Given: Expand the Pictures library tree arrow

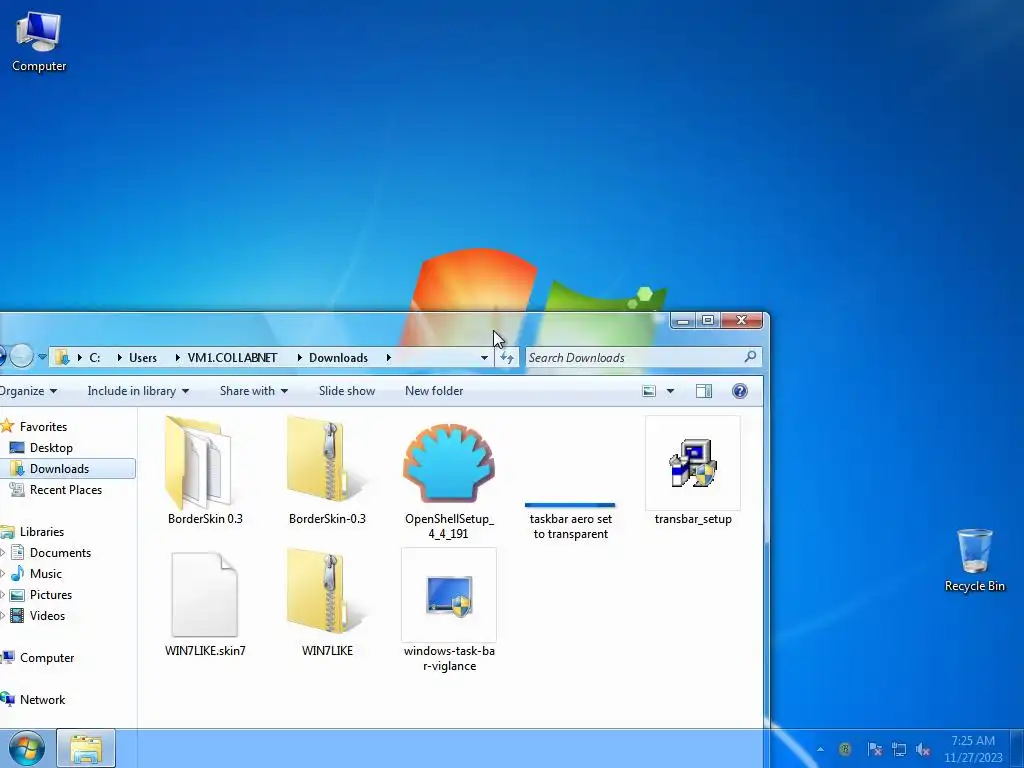Looking at the screenshot, I should pyautogui.click(x=3, y=594).
